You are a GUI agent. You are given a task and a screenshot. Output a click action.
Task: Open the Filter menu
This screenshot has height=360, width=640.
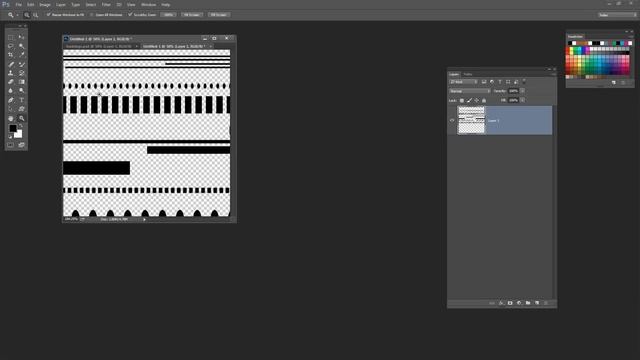pos(106,4)
